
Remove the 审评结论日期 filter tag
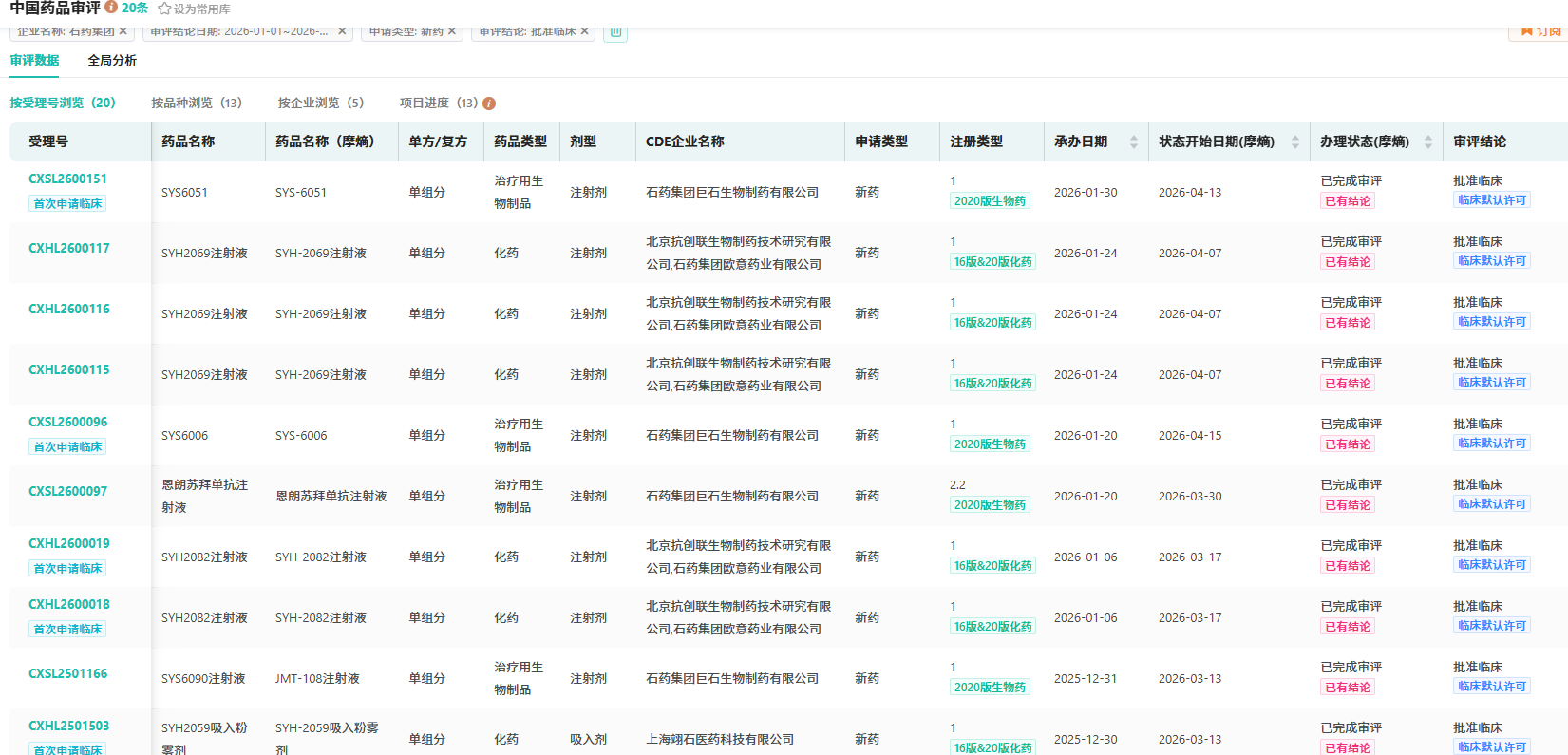point(342,31)
